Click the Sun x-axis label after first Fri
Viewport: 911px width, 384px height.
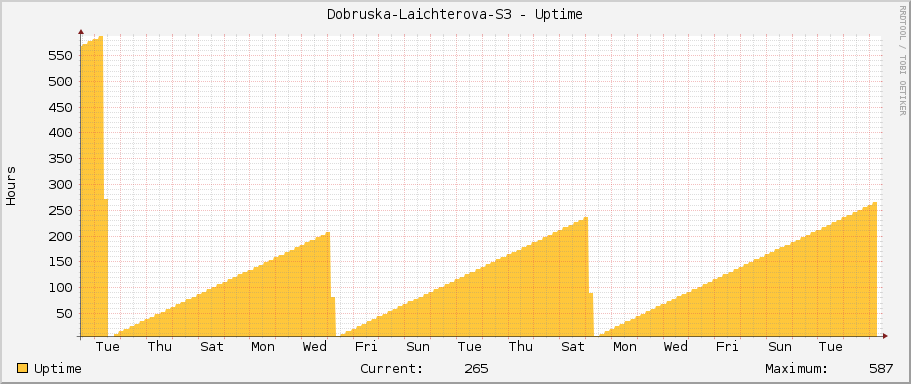418,347
